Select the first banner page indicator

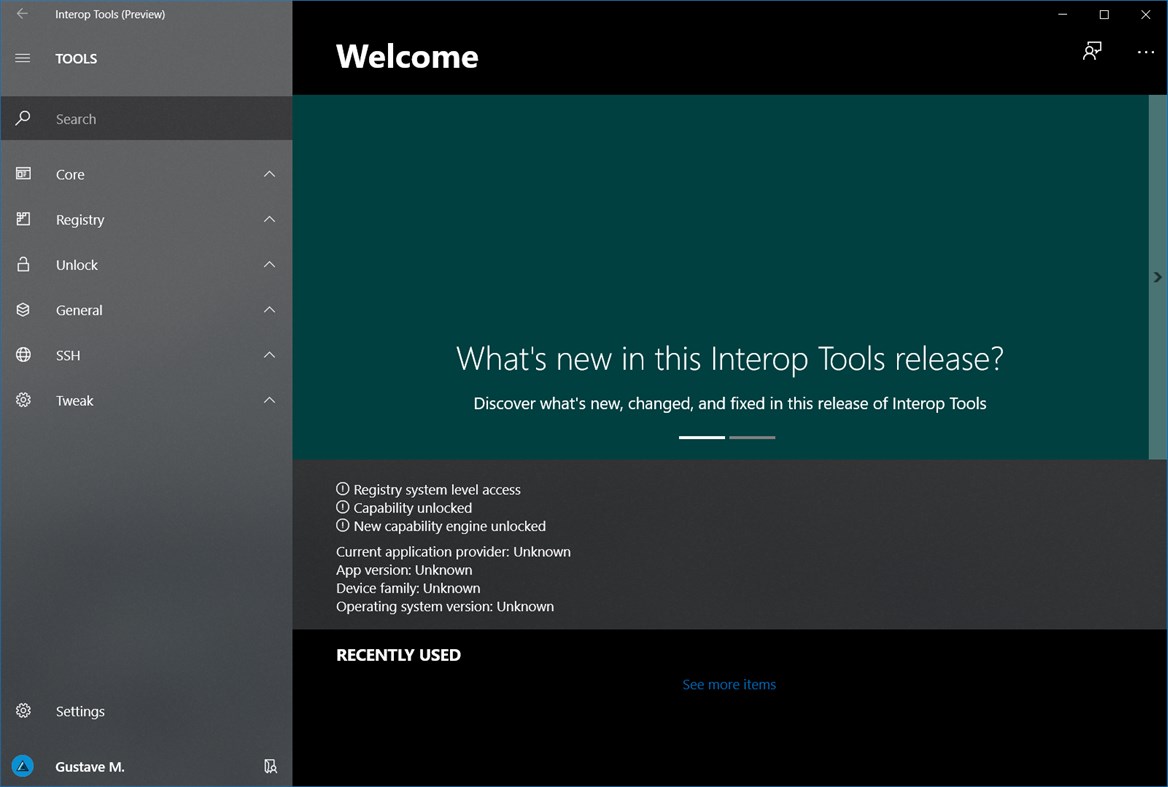tap(702, 437)
